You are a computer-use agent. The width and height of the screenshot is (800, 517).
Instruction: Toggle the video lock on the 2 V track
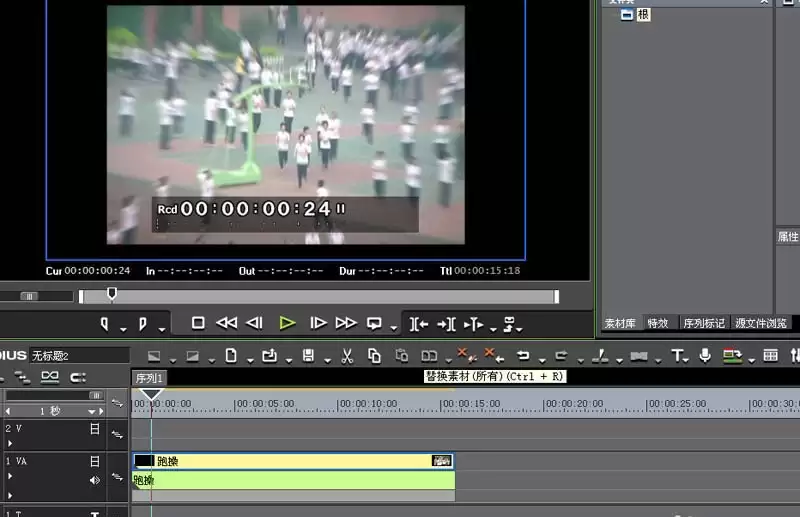click(x=95, y=429)
